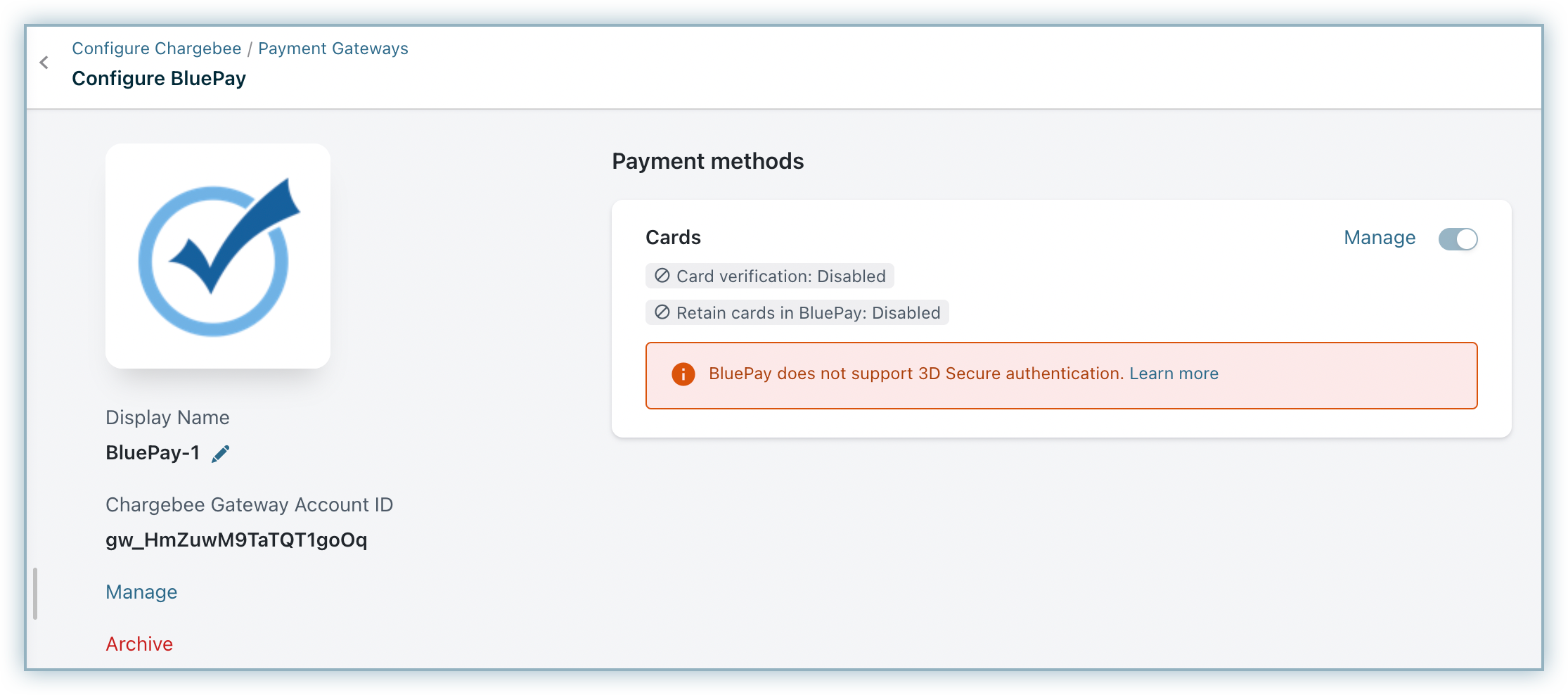
Task: Click the vertical scrollbar on the left edge
Action: point(35,594)
